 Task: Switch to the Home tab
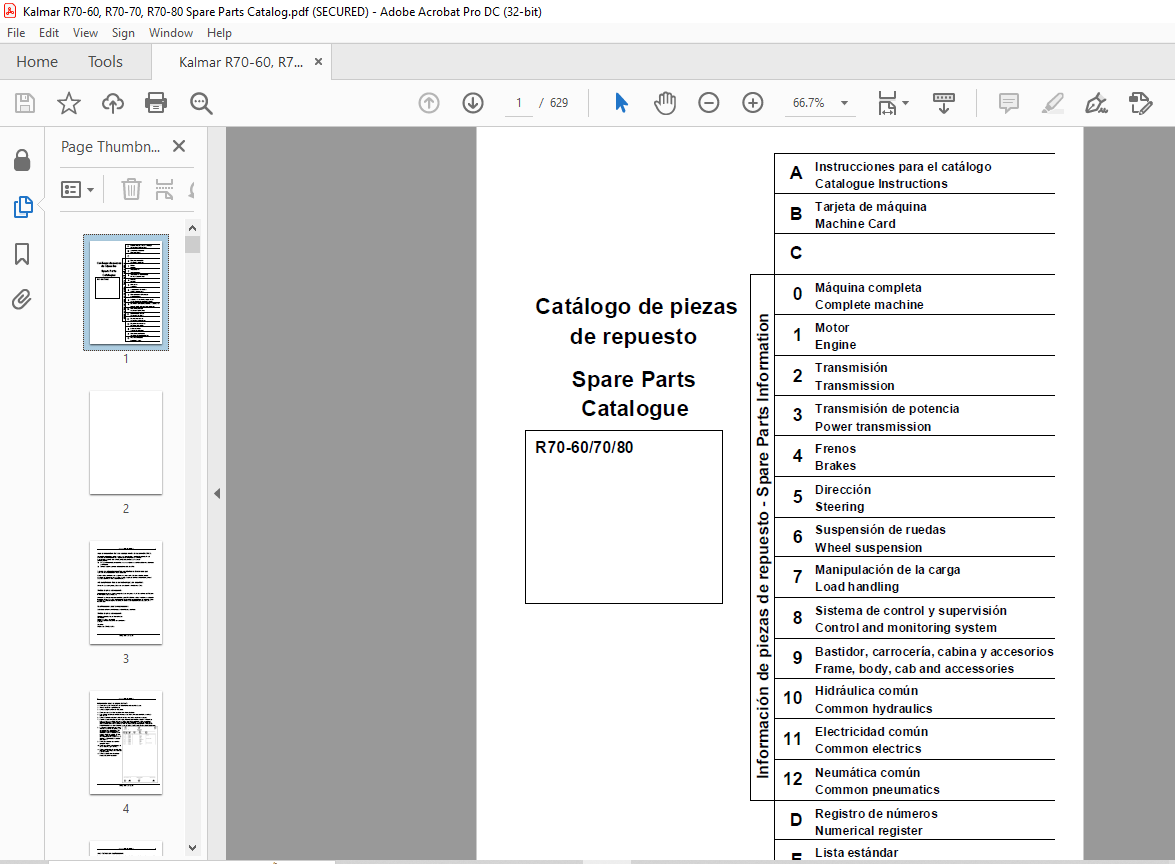37,61
